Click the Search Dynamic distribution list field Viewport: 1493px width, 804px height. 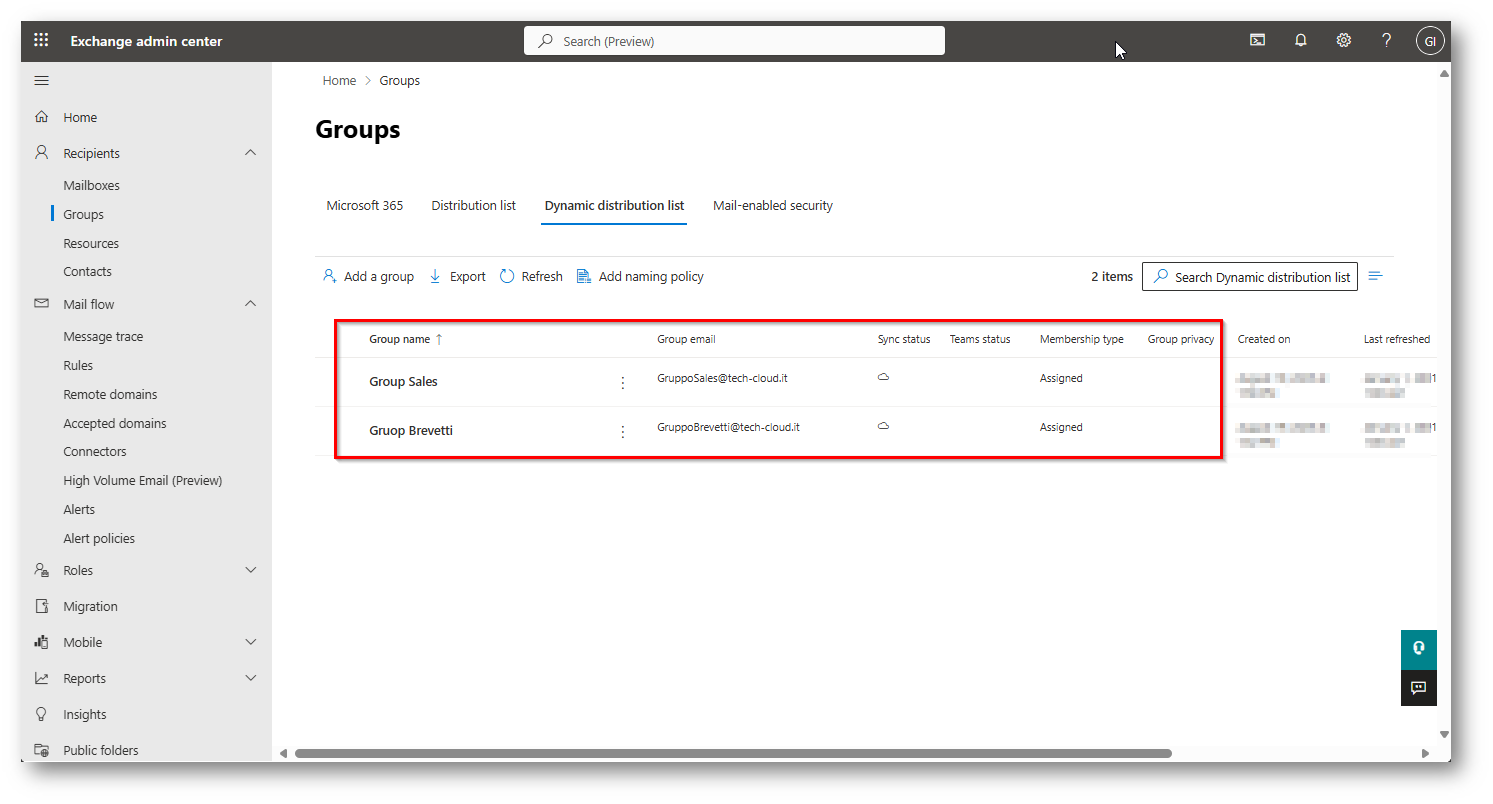(1250, 277)
